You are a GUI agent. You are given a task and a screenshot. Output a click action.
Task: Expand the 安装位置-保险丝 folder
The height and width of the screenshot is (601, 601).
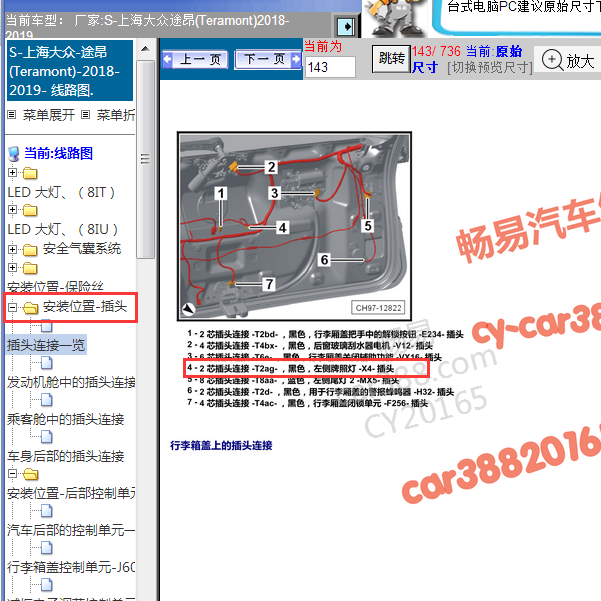pyautogui.click(x=12, y=268)
